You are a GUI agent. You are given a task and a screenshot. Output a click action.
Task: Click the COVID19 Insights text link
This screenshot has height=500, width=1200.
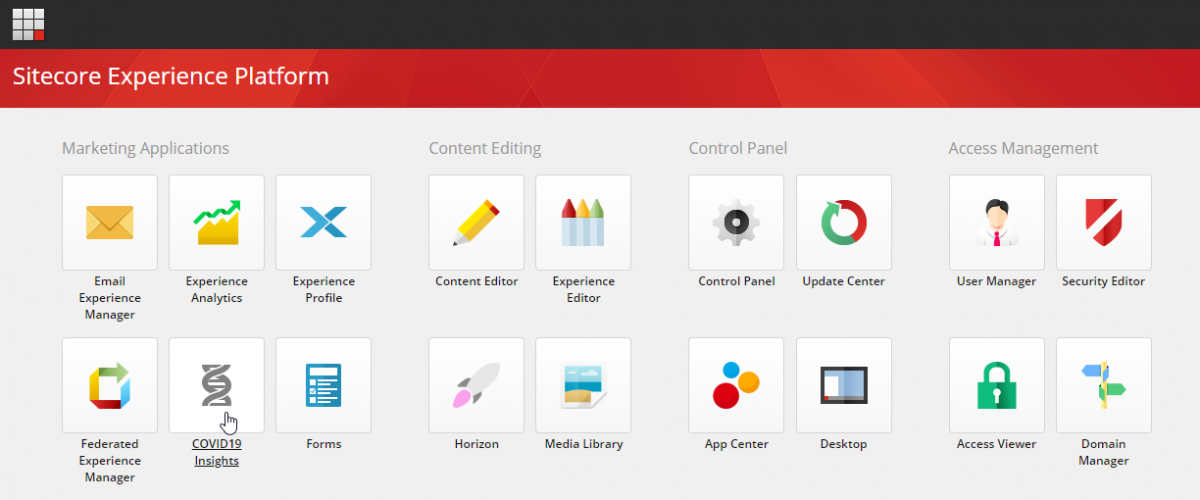tap(217, 452)
